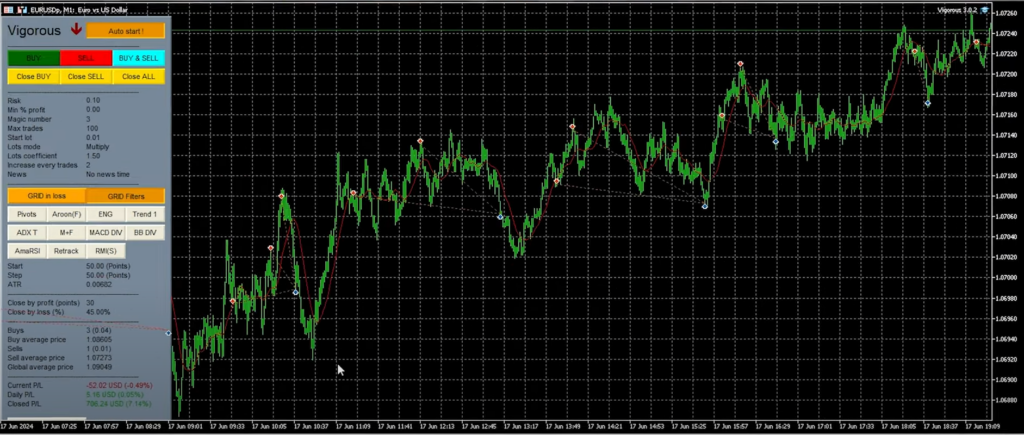This screenshot has height=435, width=1024.
Task: Toggle the Trend 1 filter button
Action: click(145, 214)
